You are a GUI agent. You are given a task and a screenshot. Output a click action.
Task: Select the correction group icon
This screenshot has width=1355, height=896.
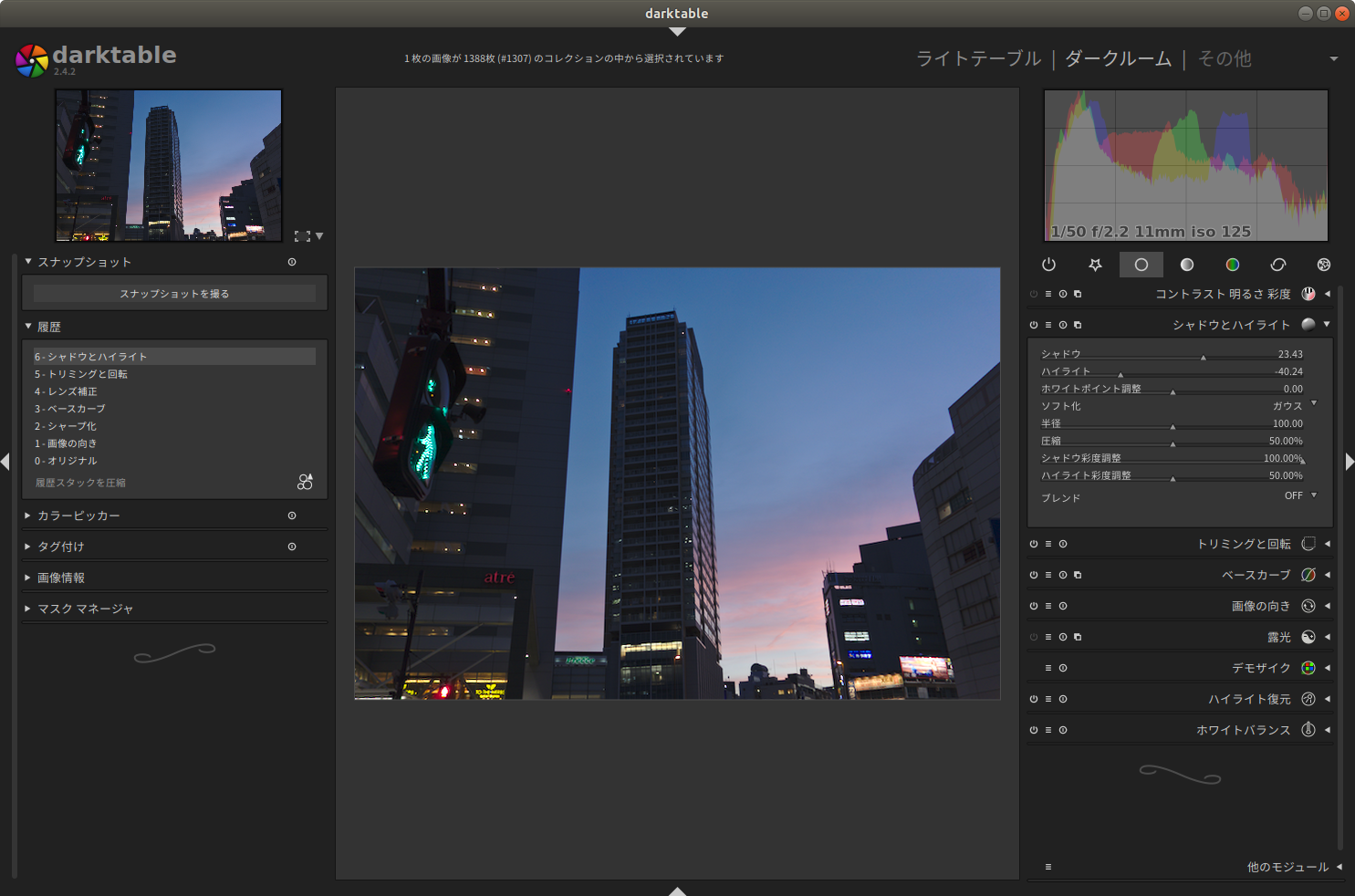point(1277,265)
